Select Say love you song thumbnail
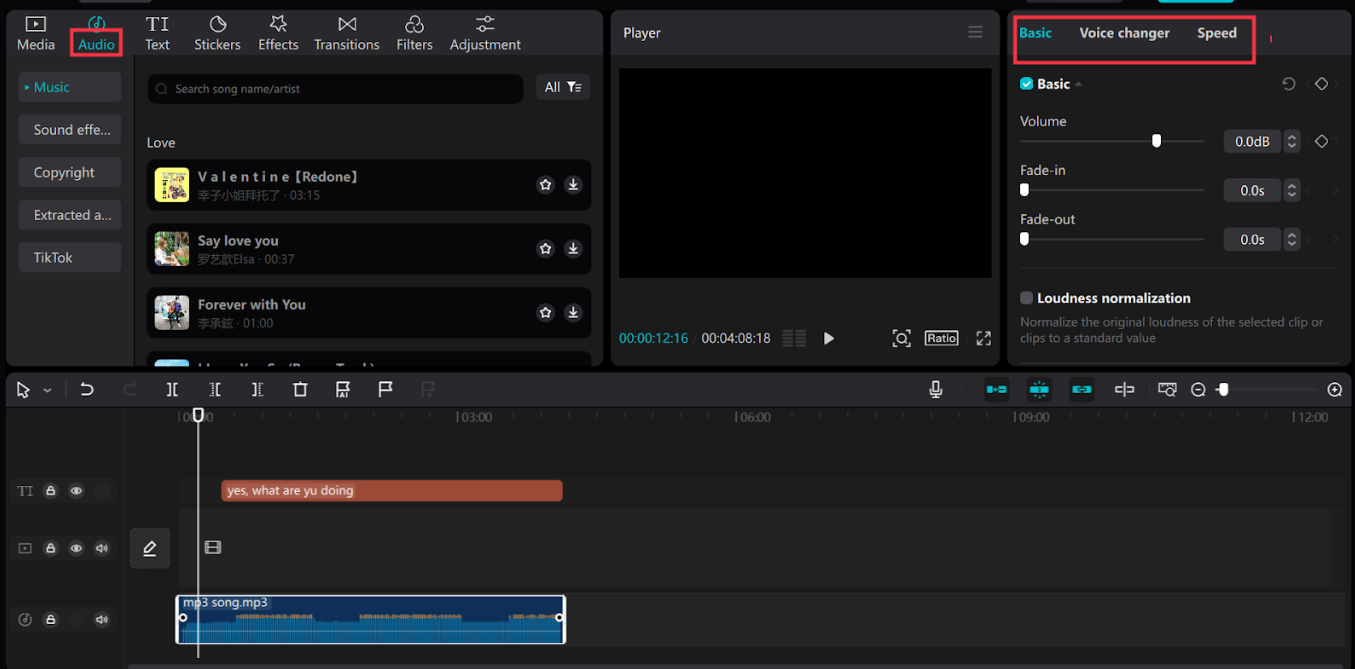Viewport: 1355px width, 669px height. click(172, 249)
